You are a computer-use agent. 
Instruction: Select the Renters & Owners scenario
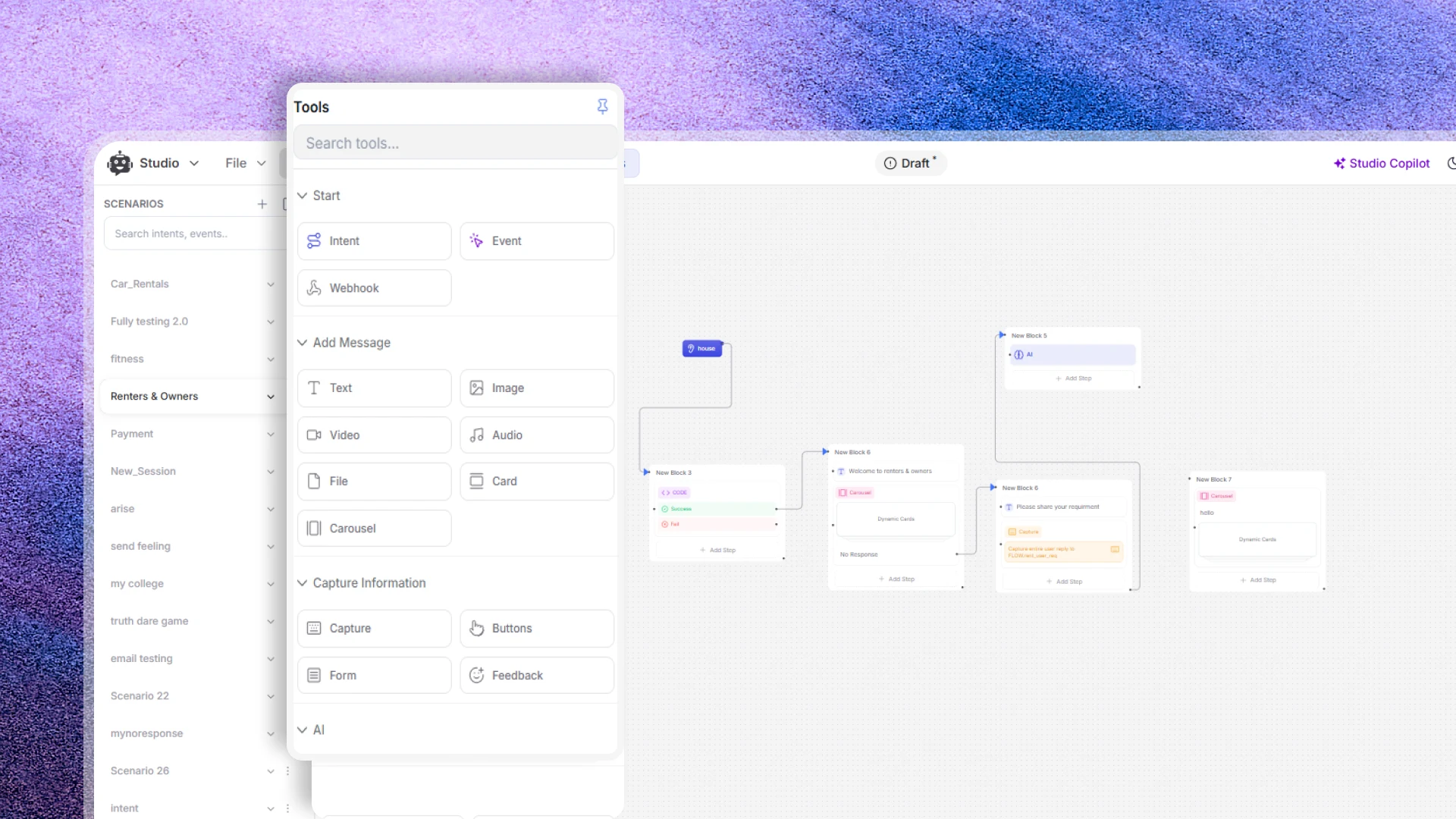[155, 397]
